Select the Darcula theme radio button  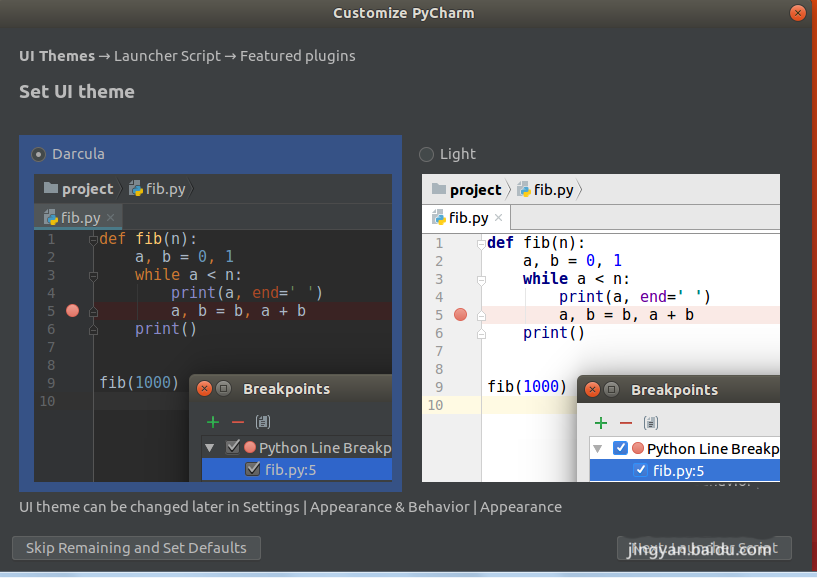tap(39, 154)
